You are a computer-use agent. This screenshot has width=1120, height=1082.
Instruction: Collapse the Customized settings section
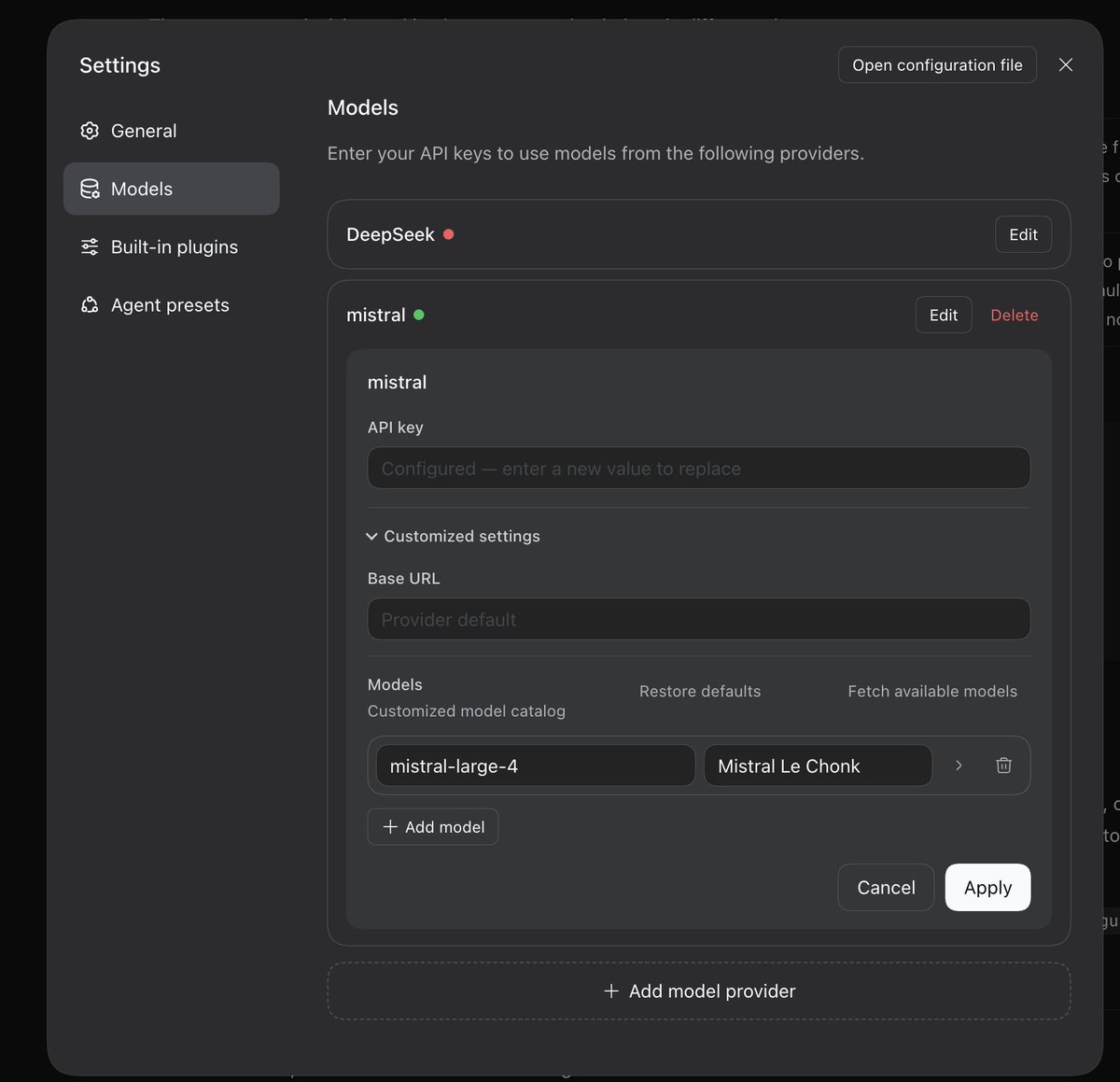454,536
